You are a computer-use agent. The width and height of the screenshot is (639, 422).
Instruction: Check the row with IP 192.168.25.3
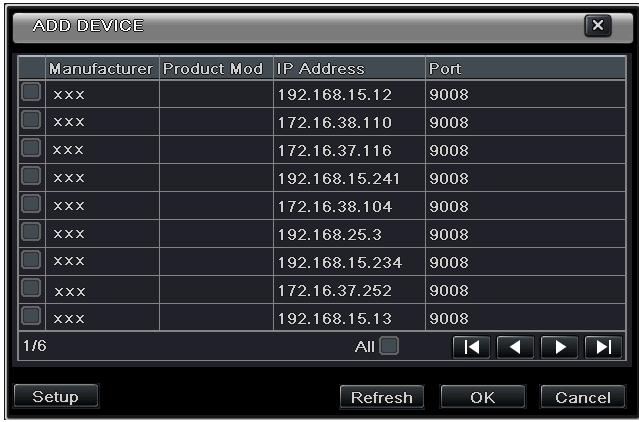(x=31, y=231)
